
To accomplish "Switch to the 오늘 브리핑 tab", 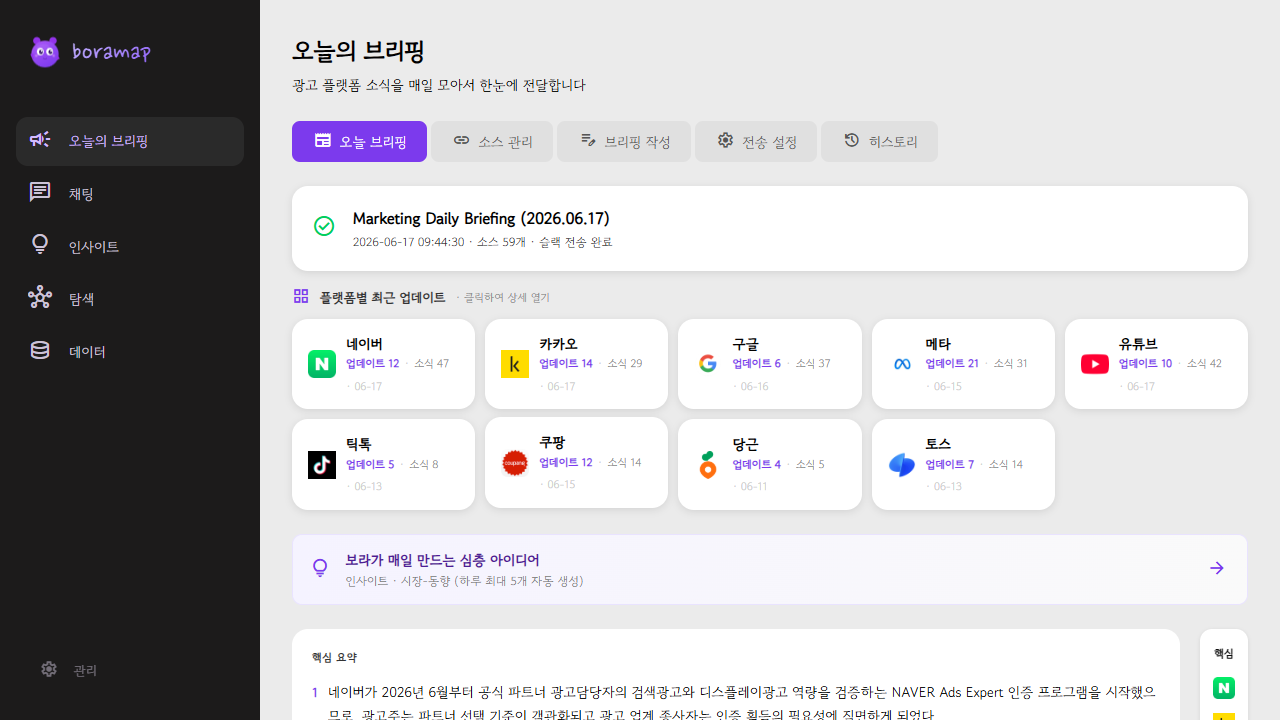I will pyautogui.click(x=360, y=141).
